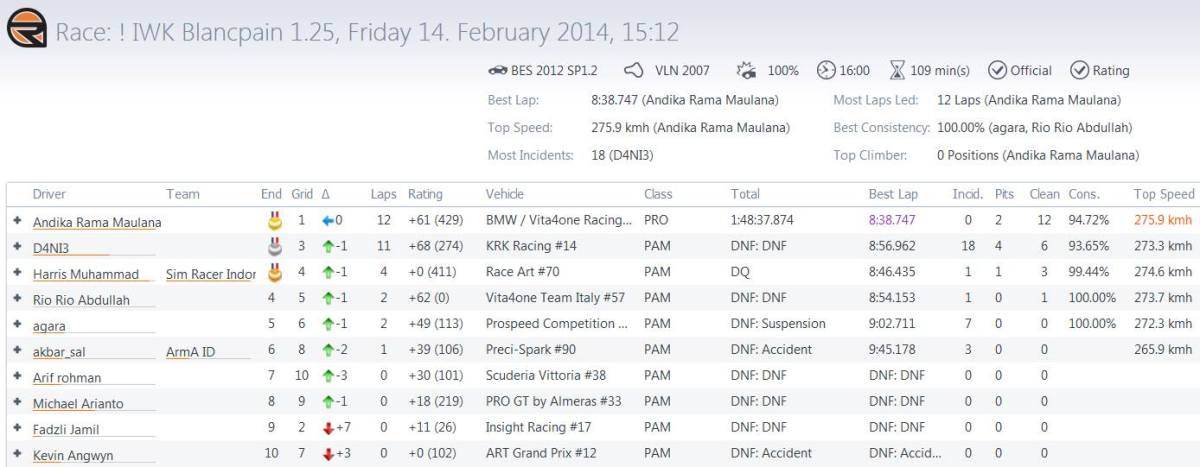Toggle the Rating checkmark
The width and height of the screenshot is (1200, 467).
pyautogui.click(x=1079, y=71)
